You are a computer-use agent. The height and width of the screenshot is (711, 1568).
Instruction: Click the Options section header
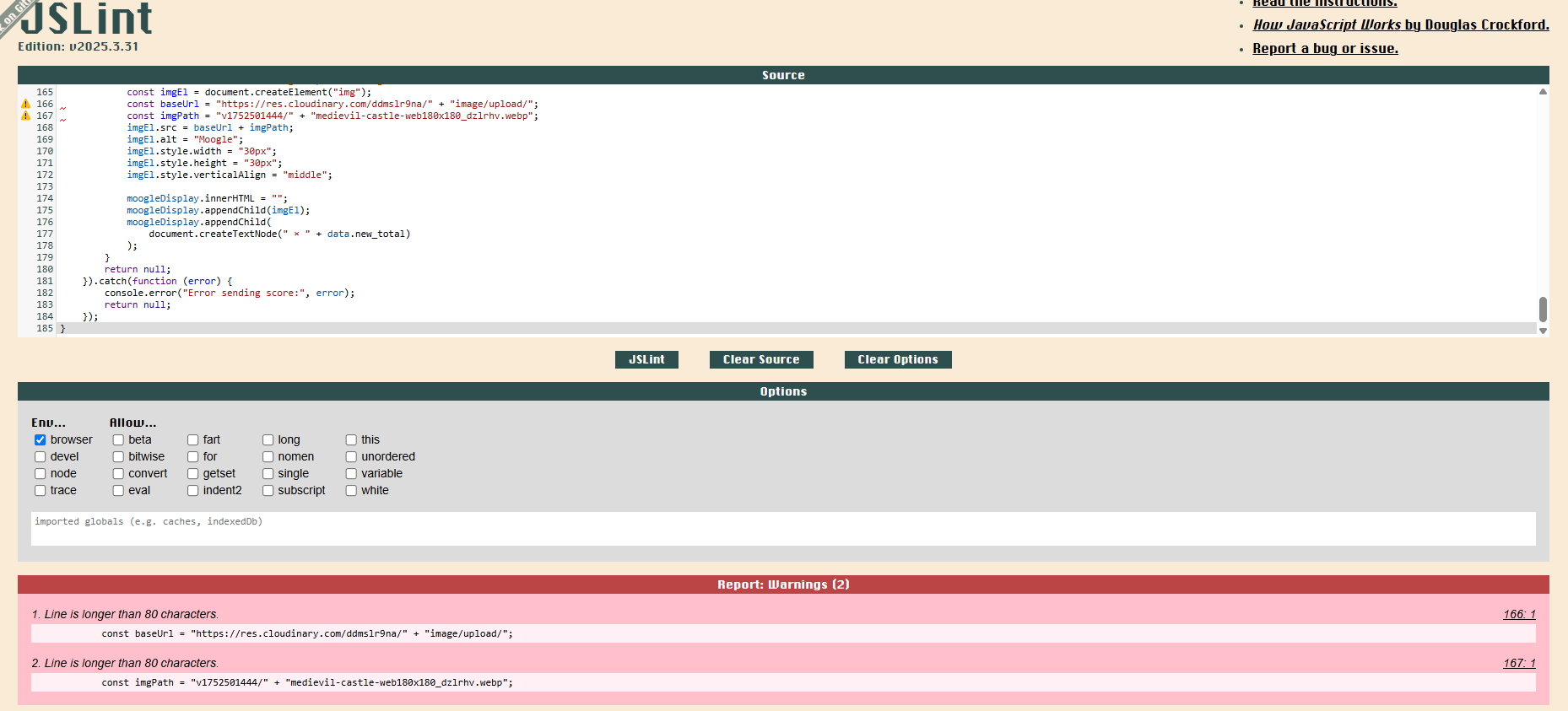pos(783,391)
